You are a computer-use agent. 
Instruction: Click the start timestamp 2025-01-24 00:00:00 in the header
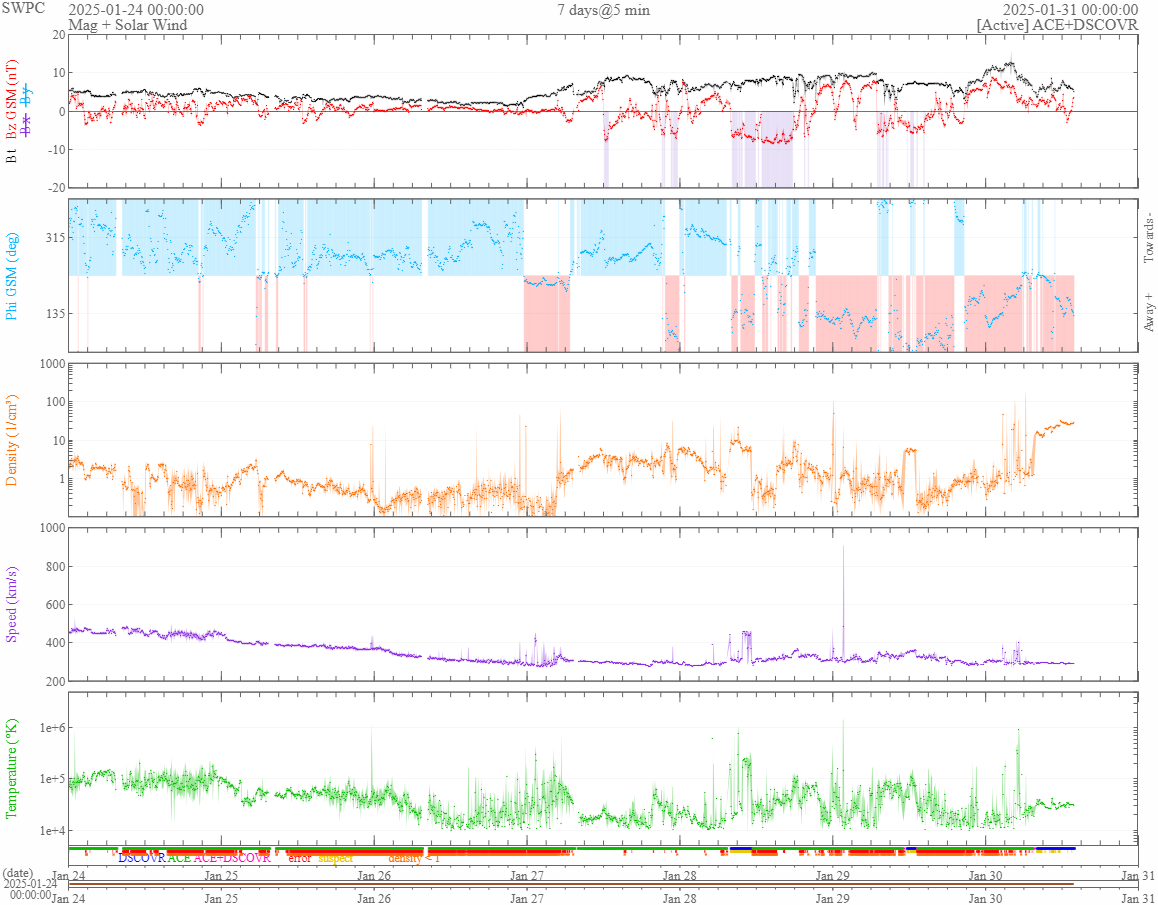pyautogui.click(x=136, y=10)
